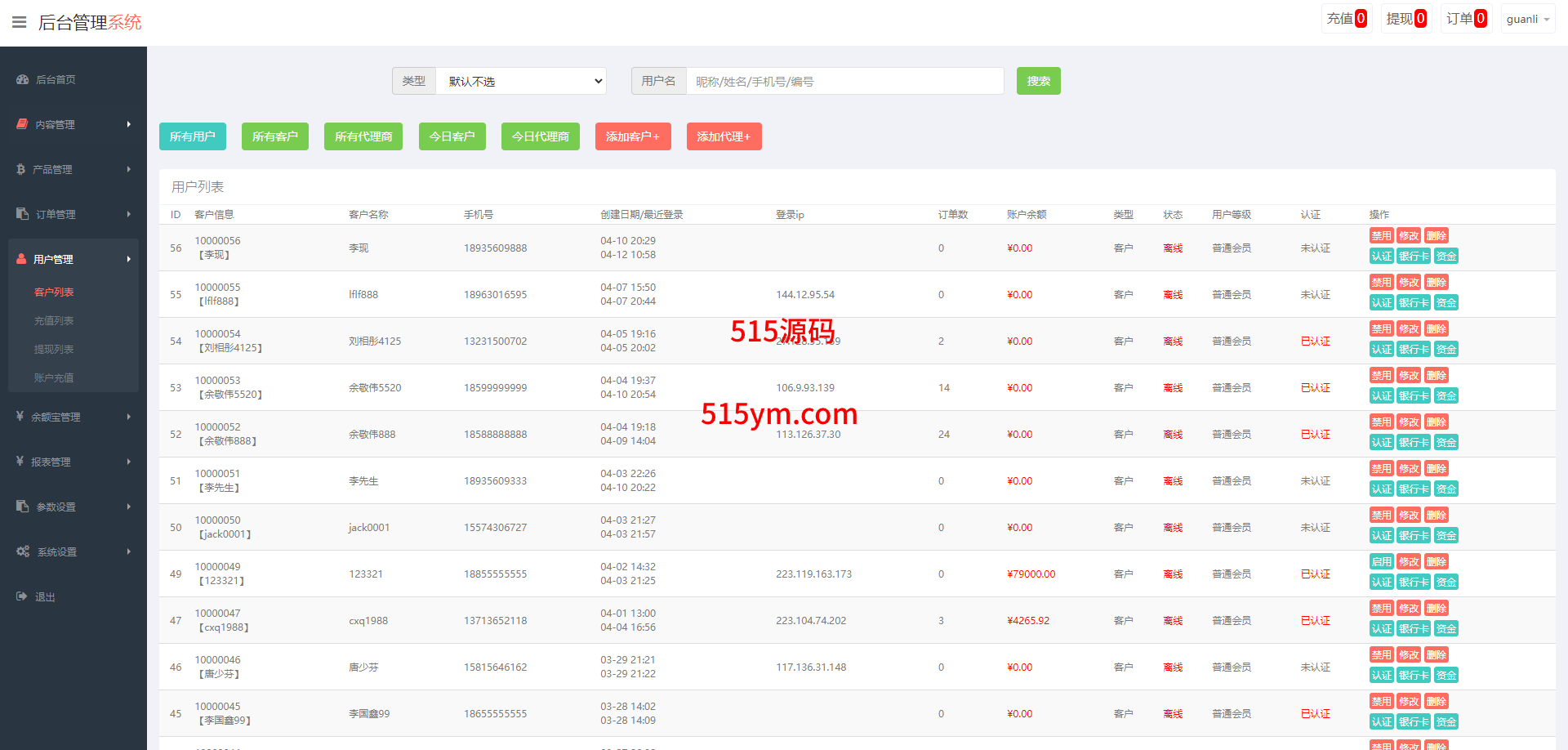Click the 添加客户+ button
1568x750 pixels.
tap(632, 136)
